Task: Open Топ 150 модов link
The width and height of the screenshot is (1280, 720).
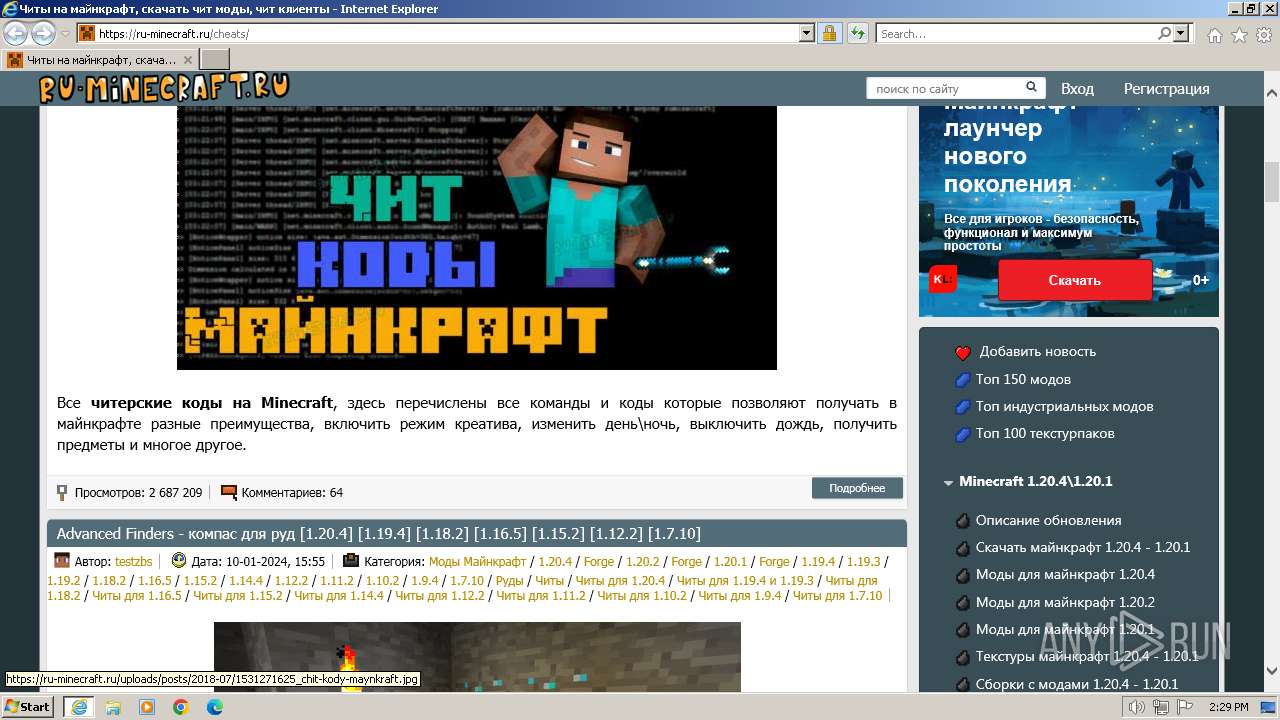Action: click(1023, 380)
